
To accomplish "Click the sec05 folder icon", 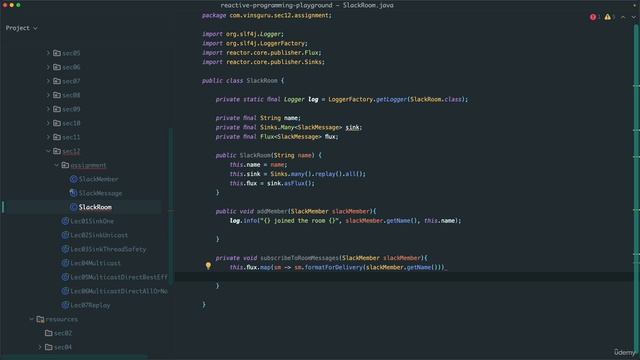I will 57,53.
